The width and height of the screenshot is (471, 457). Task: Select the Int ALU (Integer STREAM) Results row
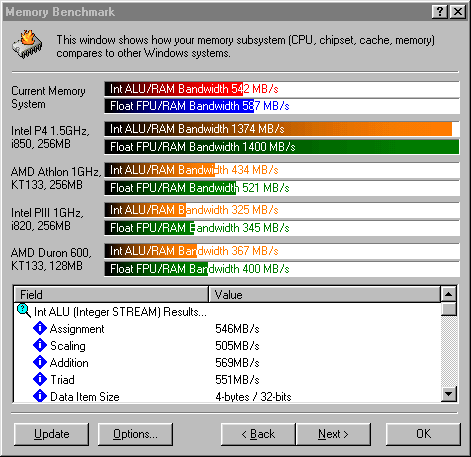(x=120, y=312)
